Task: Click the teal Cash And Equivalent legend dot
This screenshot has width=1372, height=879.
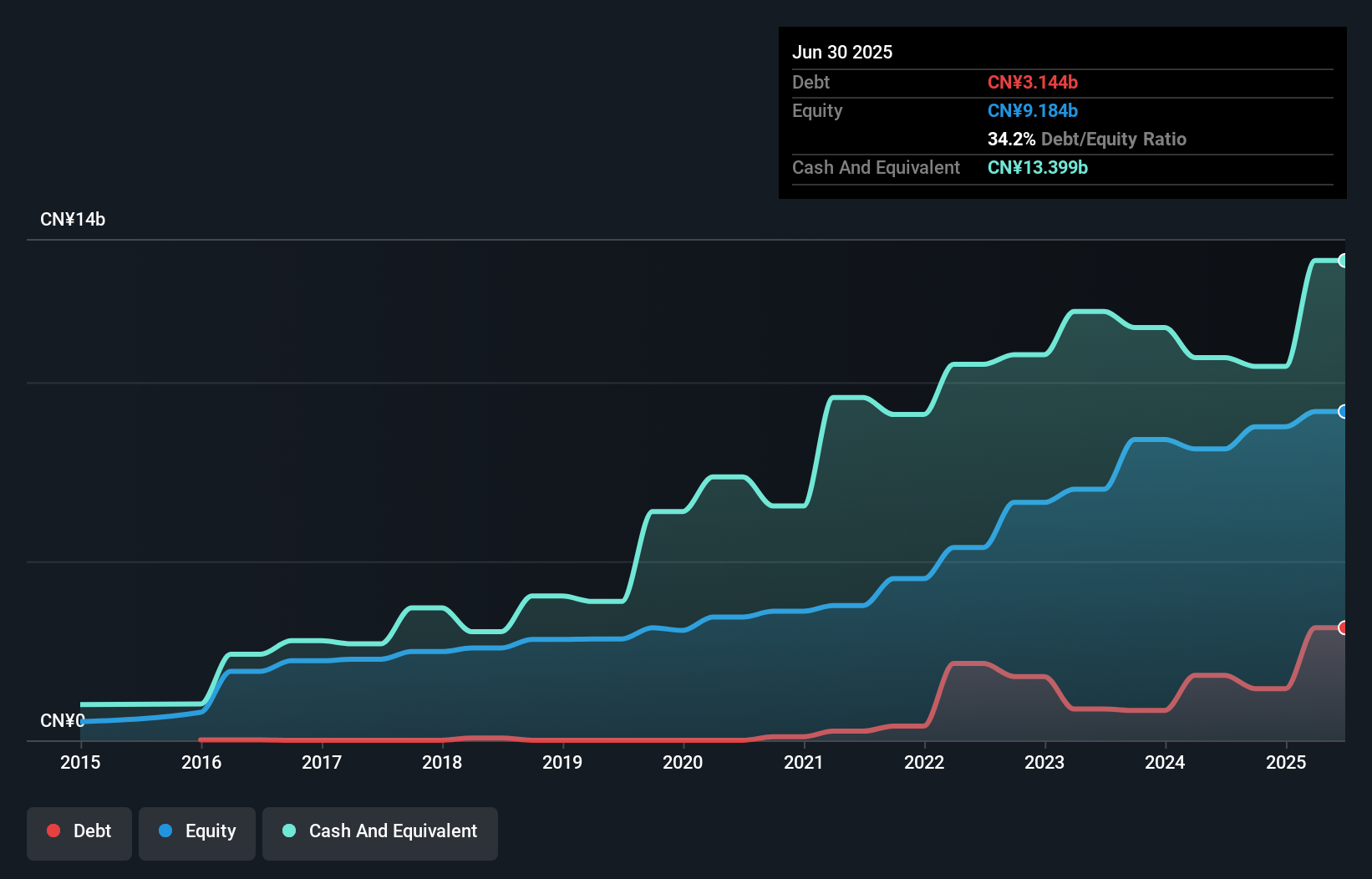Action: [x=288, y=831]
